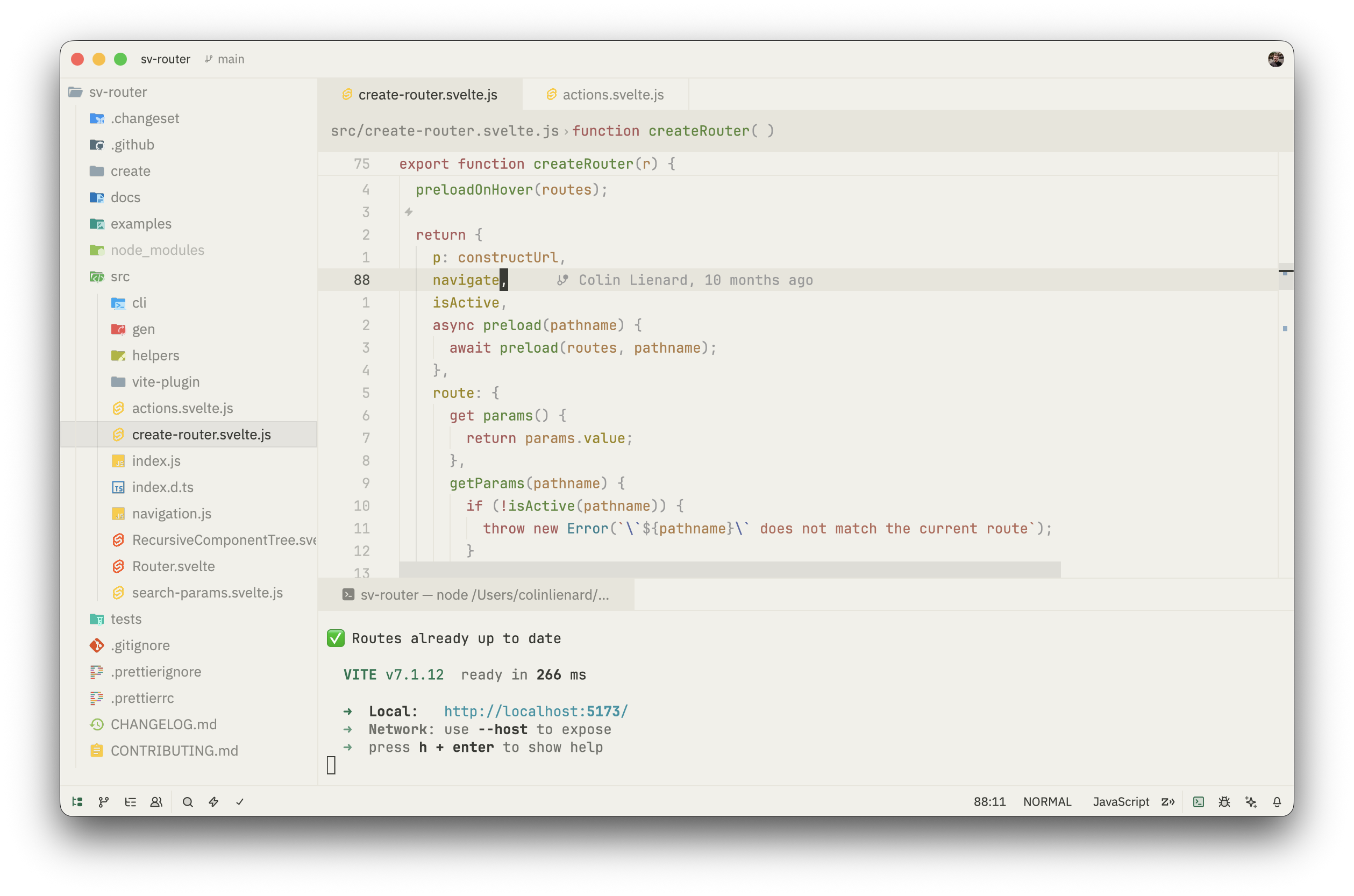Image resolution: width=1354 pixels, height=896 pixels.
Task: Open the debugger bug icon
Action: pos(1224,802)
